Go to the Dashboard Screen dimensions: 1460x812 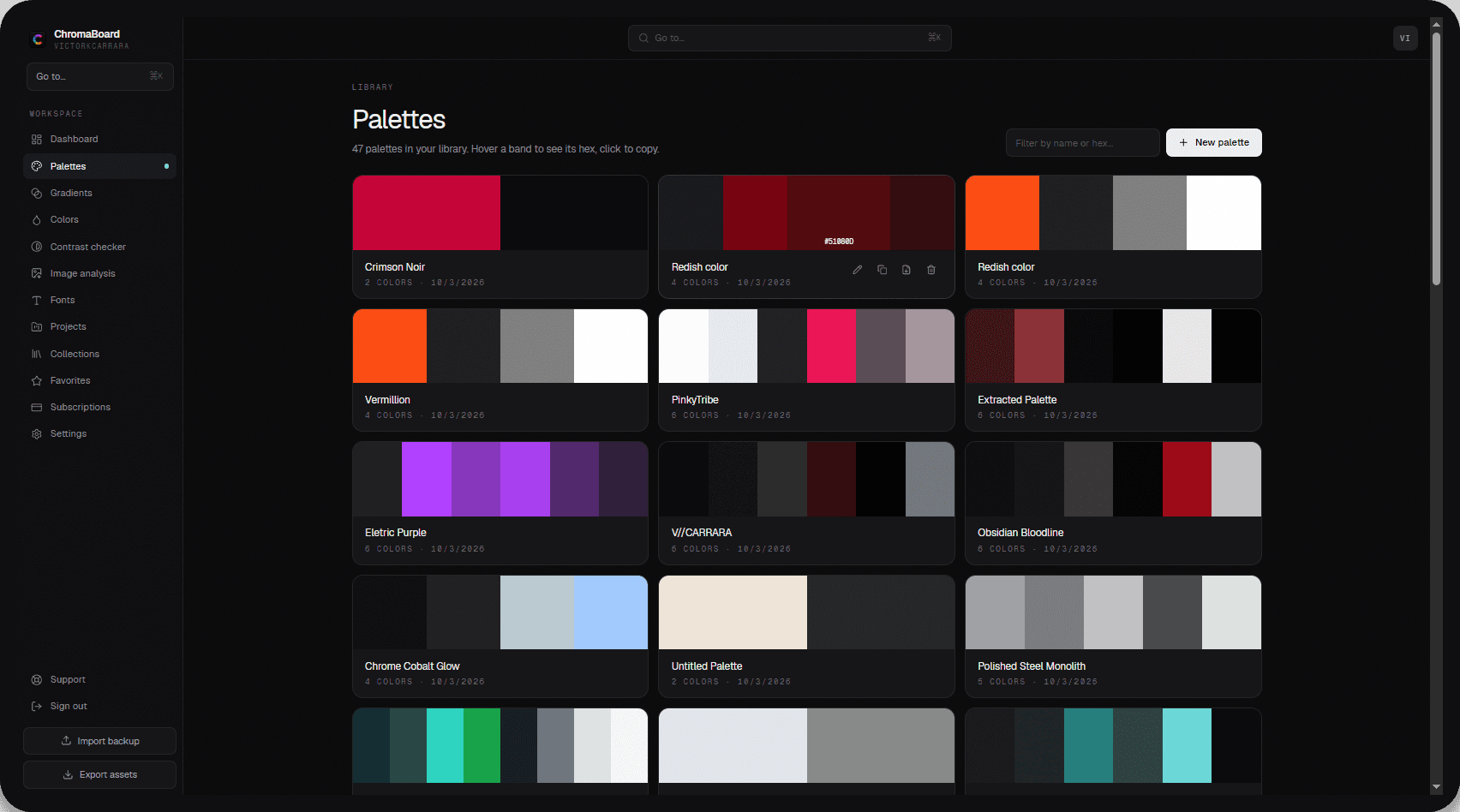coord(99,139)
